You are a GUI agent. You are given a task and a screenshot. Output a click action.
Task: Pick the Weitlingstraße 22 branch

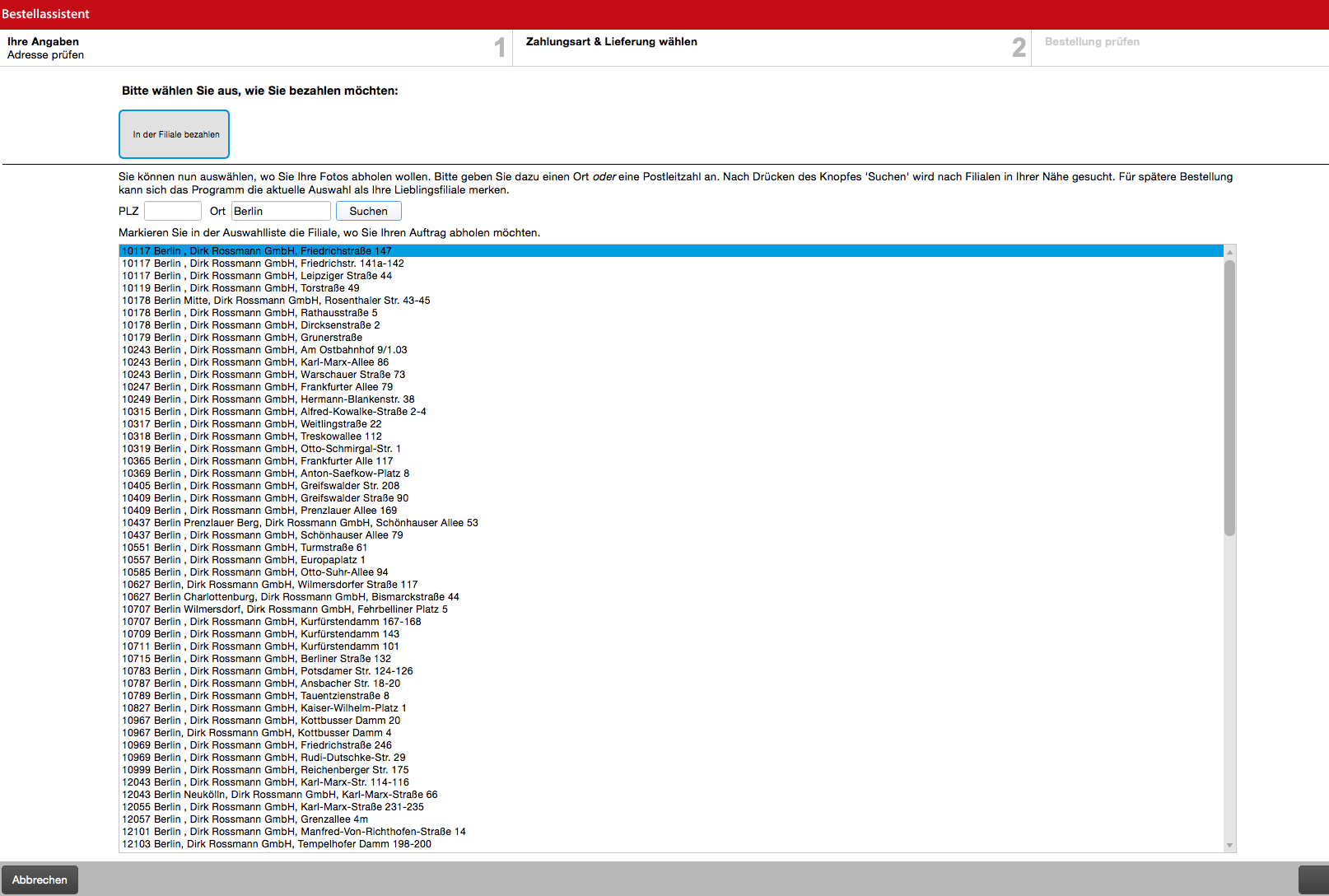pyautogui.click(x=671, y=424)
